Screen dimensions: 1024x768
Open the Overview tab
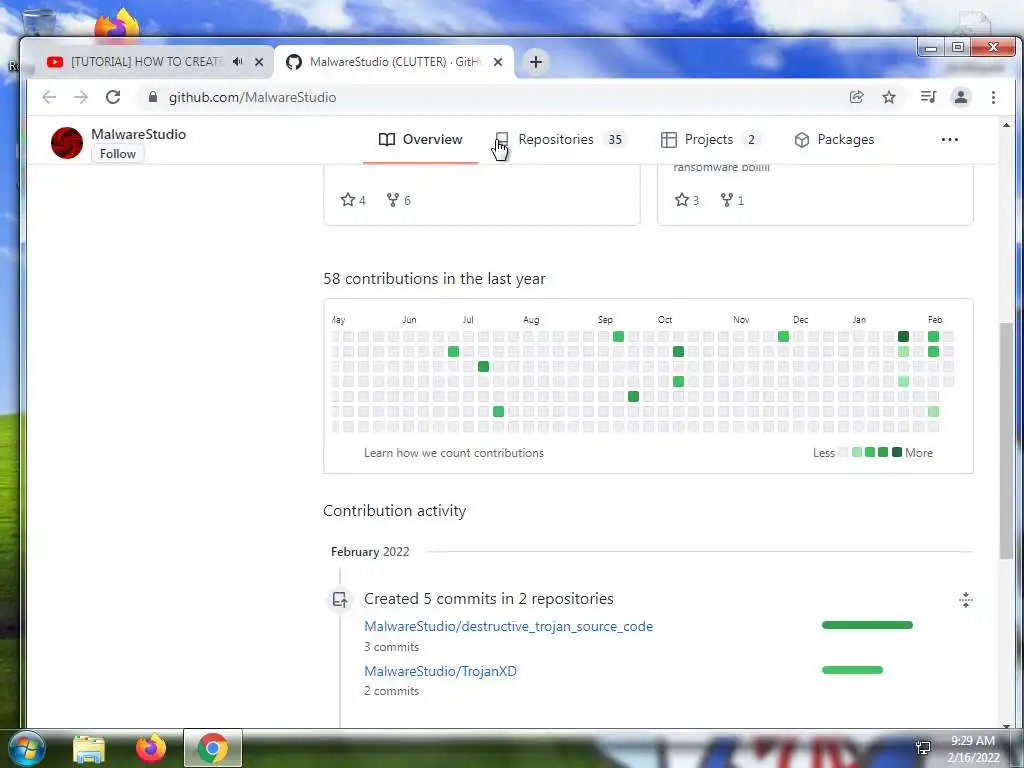(420, 140)
